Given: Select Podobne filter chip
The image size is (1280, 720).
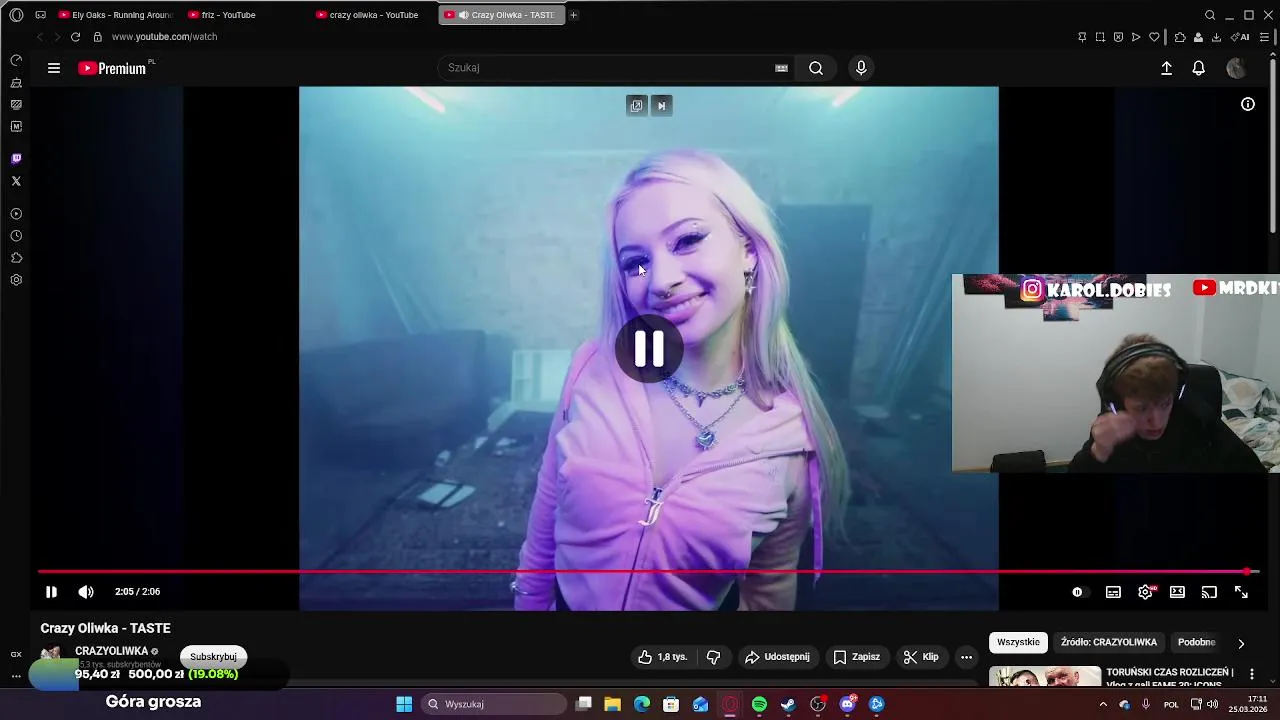Looking at the screenshot, I should [1196, 642].
